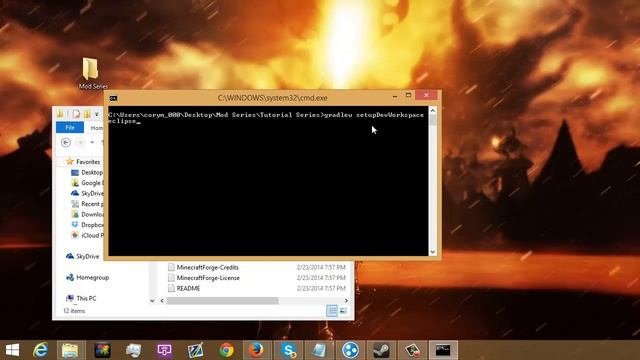Screen dimensions: 640x360
Task: Click the cmd.exe title bar text
Action: (272, 98)
